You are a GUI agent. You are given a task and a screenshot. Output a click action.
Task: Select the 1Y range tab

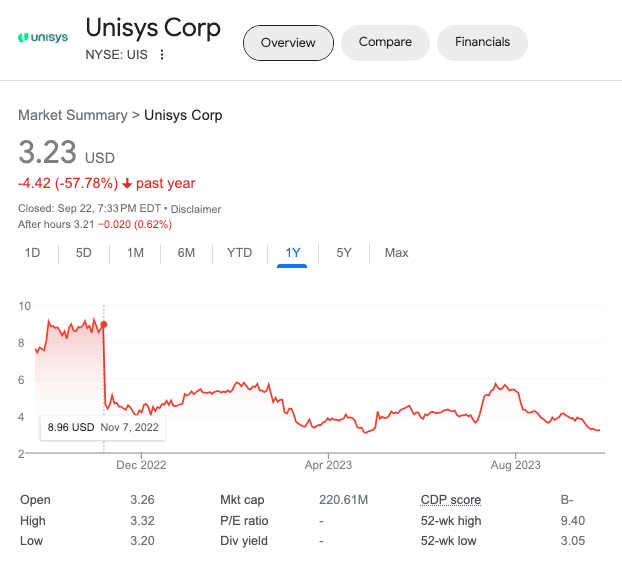point(293,254)
